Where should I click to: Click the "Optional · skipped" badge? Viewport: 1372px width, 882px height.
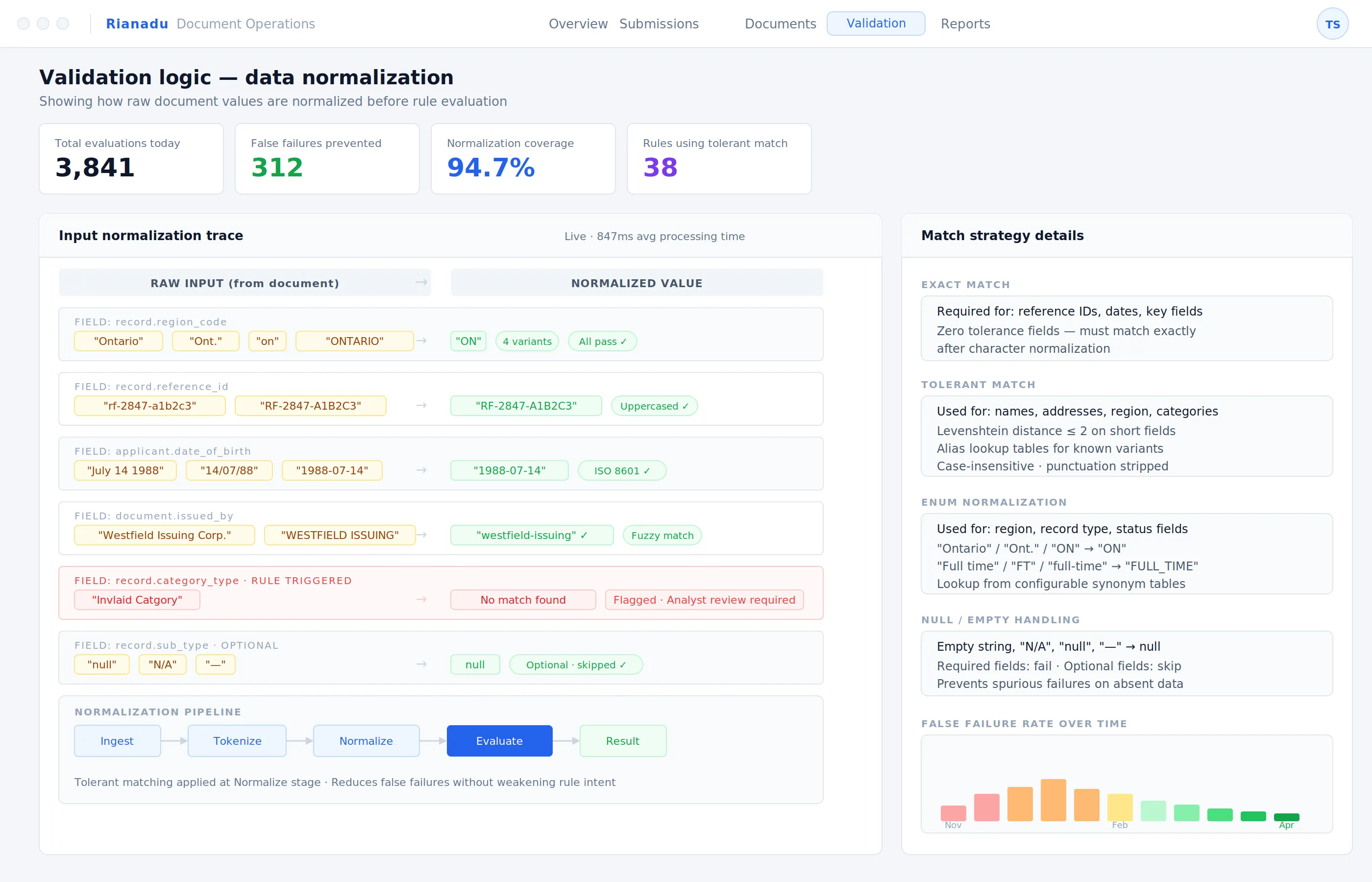tap(575, 664)
